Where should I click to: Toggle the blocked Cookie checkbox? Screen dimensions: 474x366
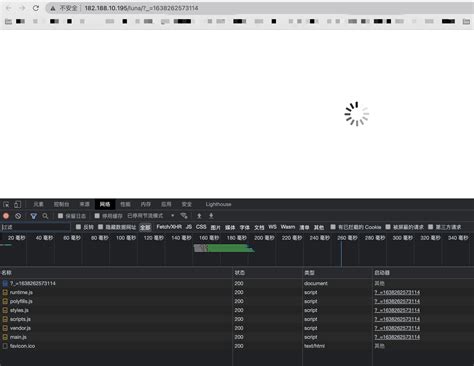pyautogui.click(x=333, y=227)
